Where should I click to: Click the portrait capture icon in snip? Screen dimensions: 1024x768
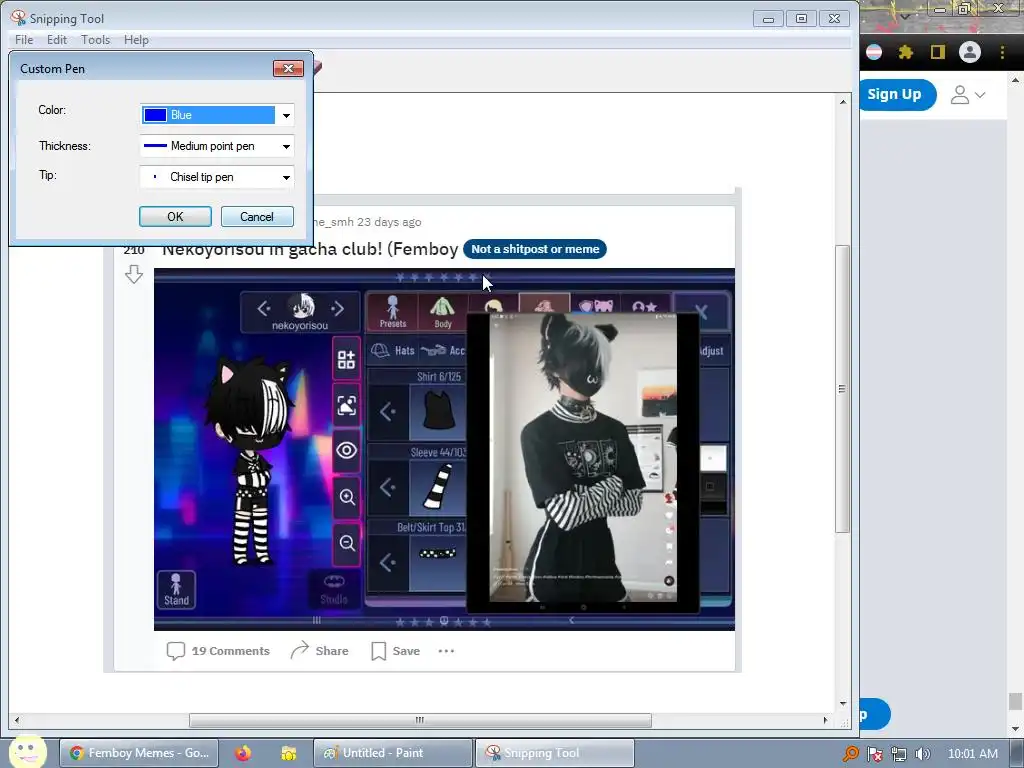coord(346,405)
